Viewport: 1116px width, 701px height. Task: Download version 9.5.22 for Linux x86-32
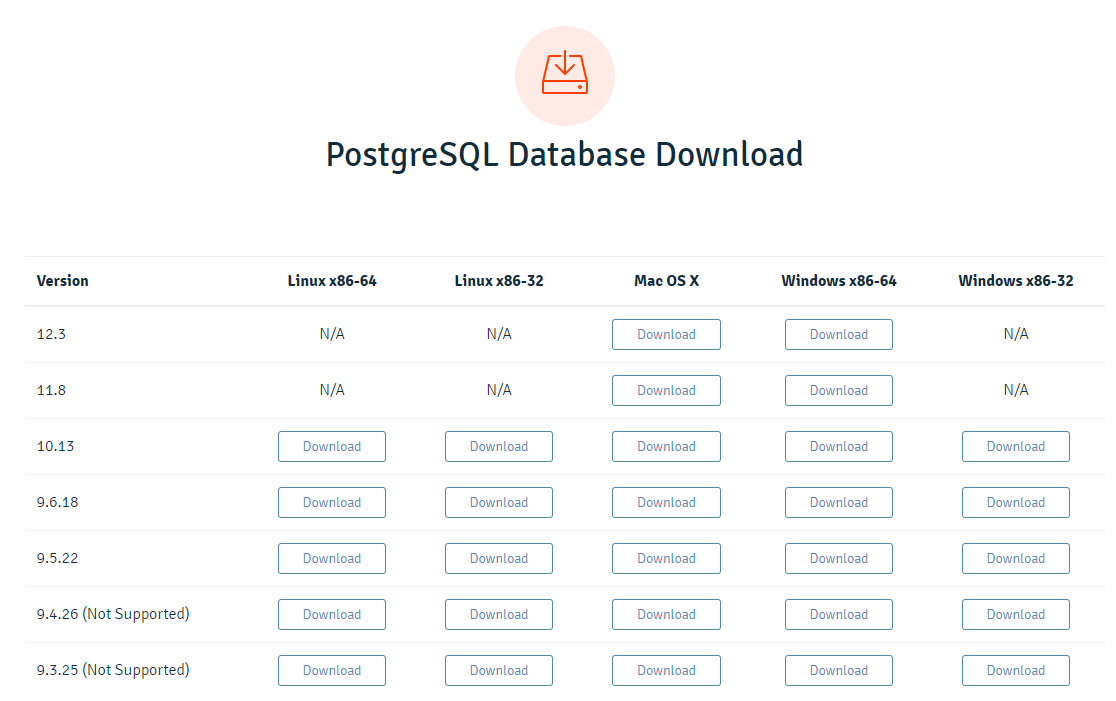click(499, 559)
